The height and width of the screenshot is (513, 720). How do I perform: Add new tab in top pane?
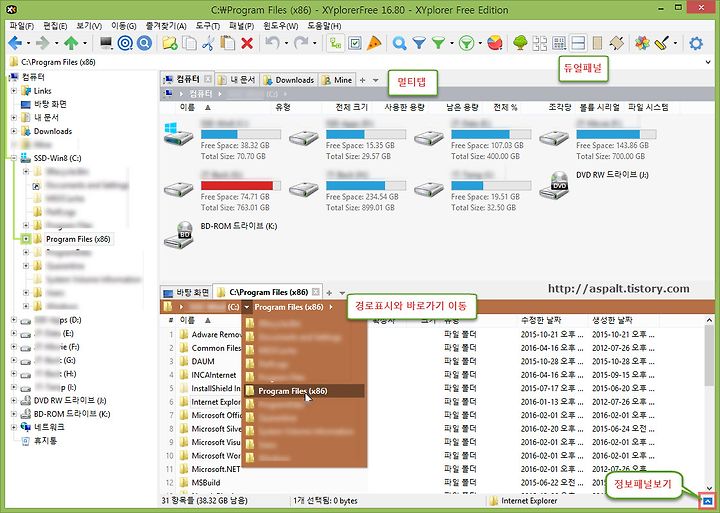(362, 80)
